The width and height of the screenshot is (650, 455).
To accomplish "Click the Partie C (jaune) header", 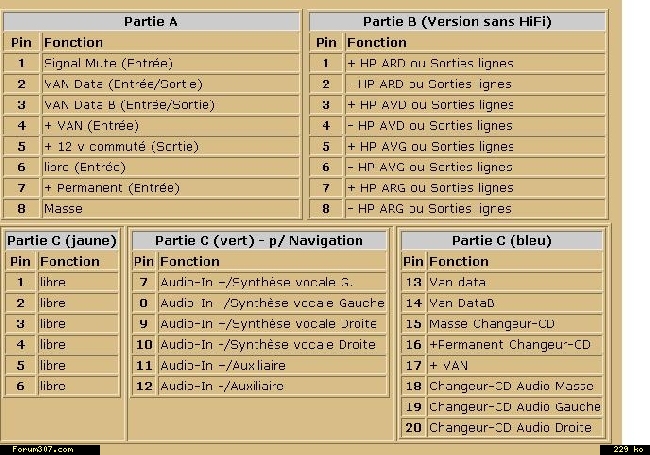I will (x=62, y=240).
